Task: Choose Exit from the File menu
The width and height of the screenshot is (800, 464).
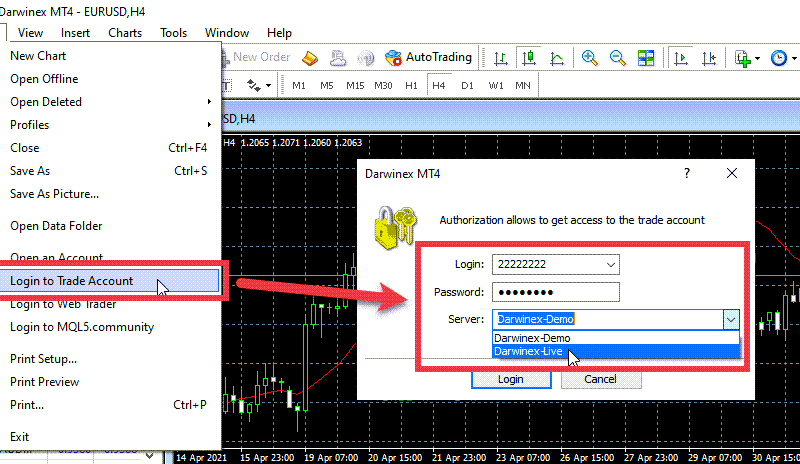Action: pyautogui.click(x=110, y=437)
